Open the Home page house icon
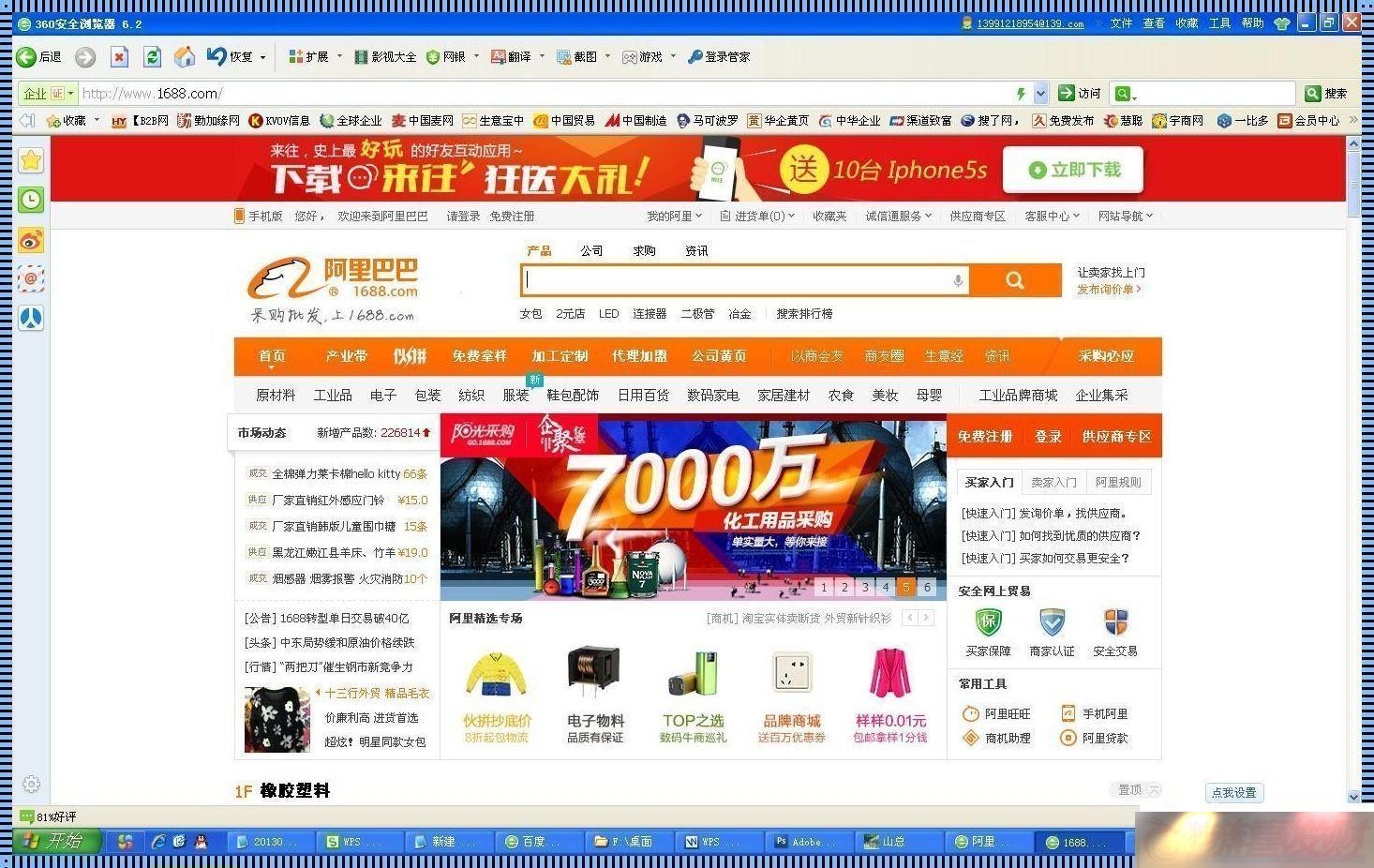 point(186,57)
